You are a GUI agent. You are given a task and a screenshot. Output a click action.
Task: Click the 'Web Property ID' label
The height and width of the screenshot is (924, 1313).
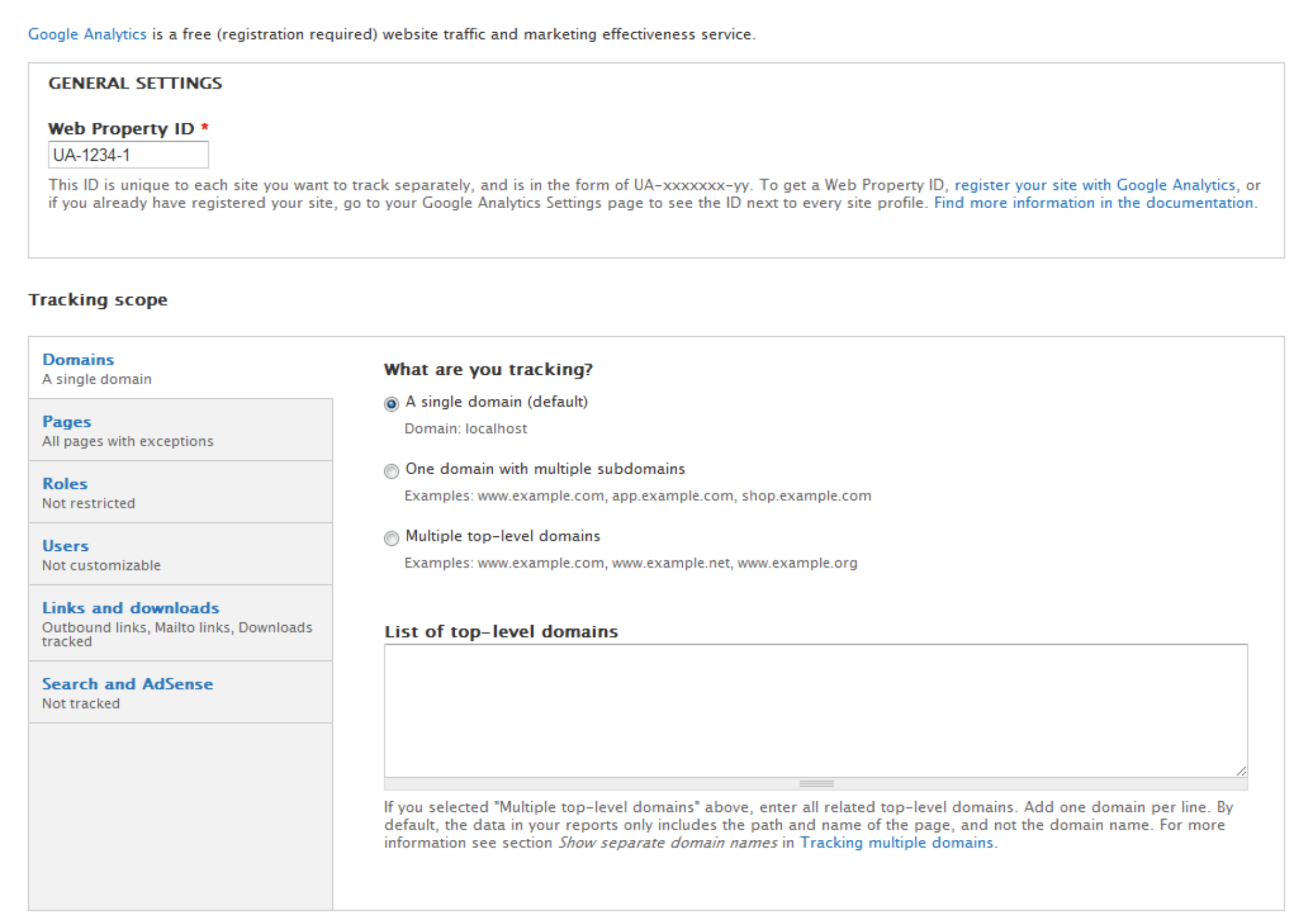coord(121,129)
